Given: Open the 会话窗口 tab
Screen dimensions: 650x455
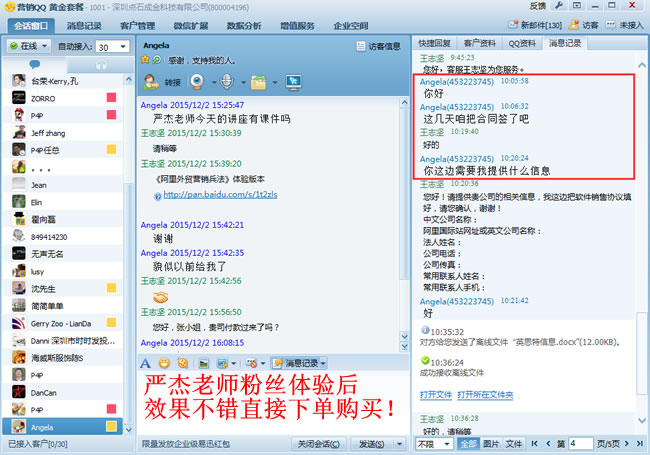Looking at the screenshot, I should (x=31, y=26).
